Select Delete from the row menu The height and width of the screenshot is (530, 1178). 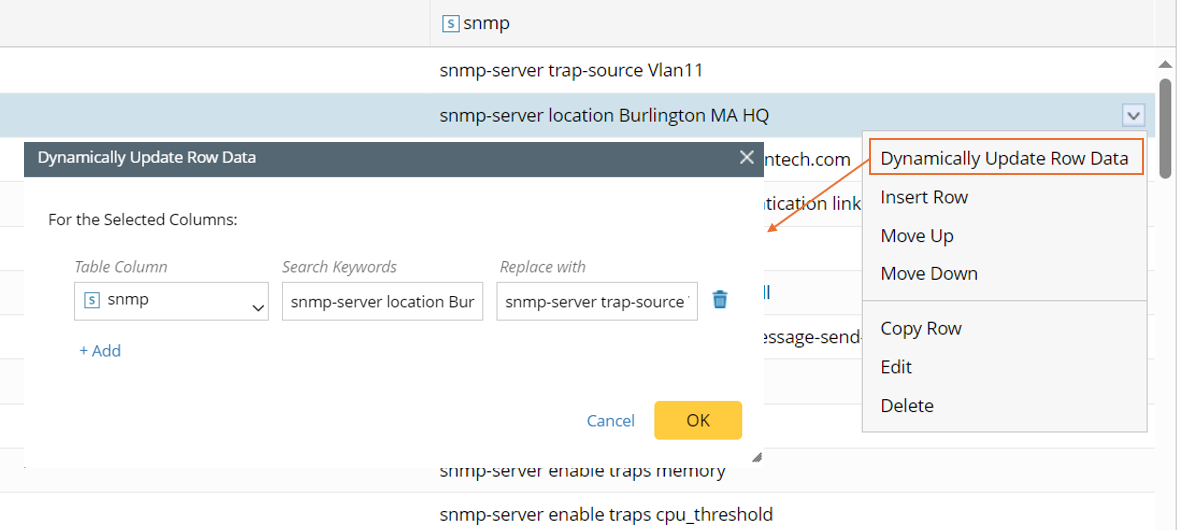coord(907,406)
